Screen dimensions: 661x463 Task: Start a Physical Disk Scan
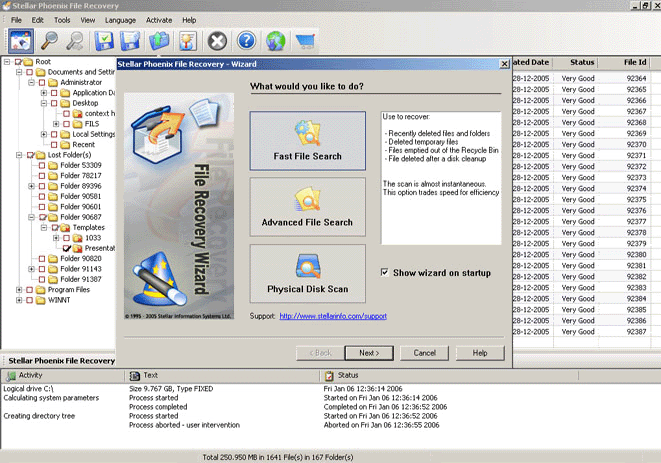click(307, 273)
